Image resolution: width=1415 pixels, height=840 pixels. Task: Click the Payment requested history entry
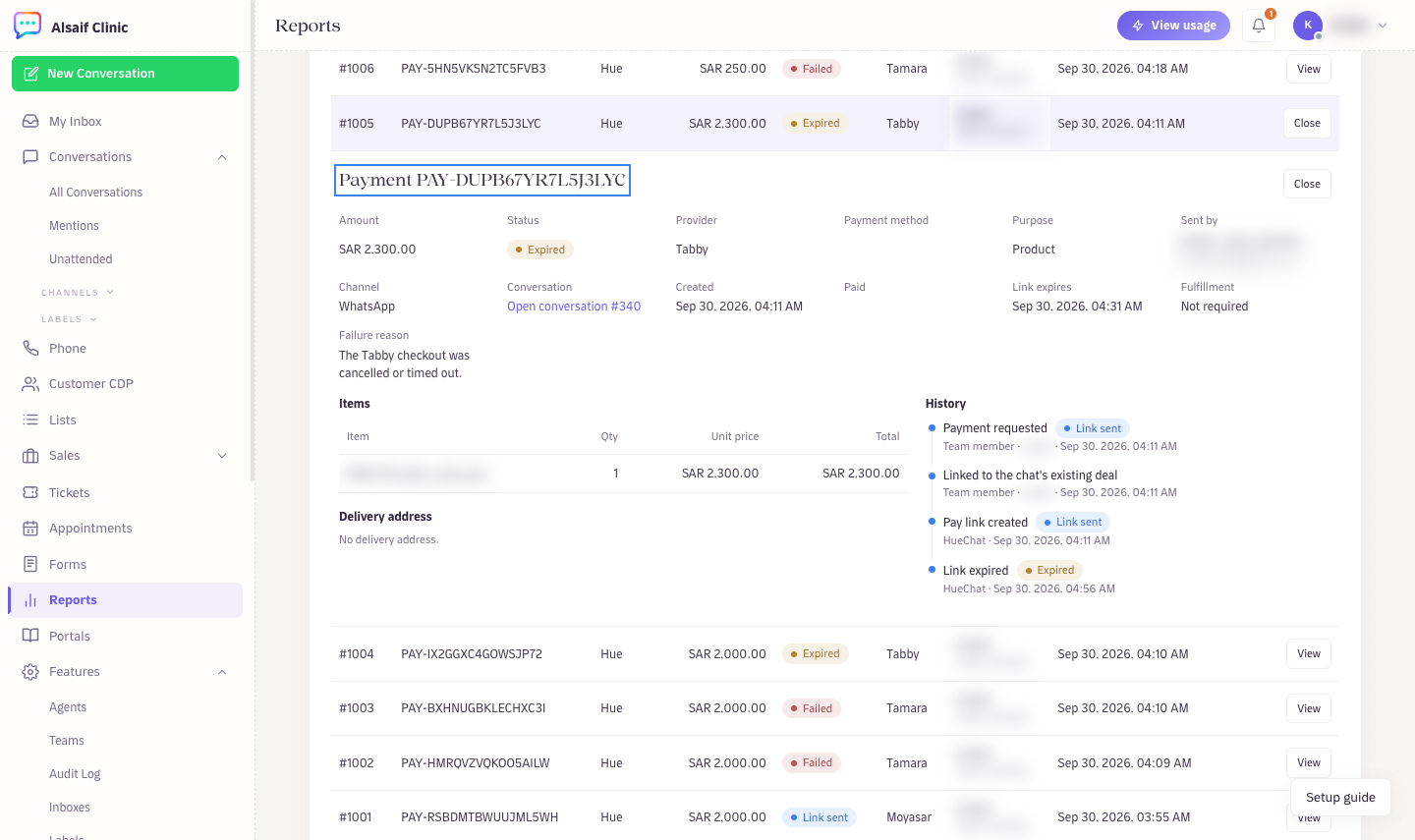pyautogui.click(x=995, y=428)
